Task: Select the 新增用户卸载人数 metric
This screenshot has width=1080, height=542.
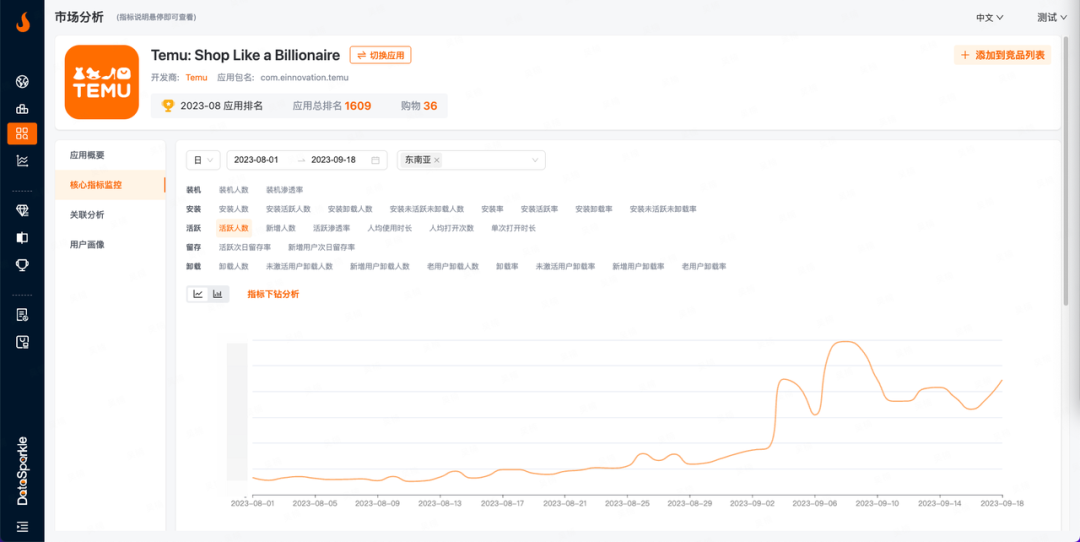Action: coord(380,267)
